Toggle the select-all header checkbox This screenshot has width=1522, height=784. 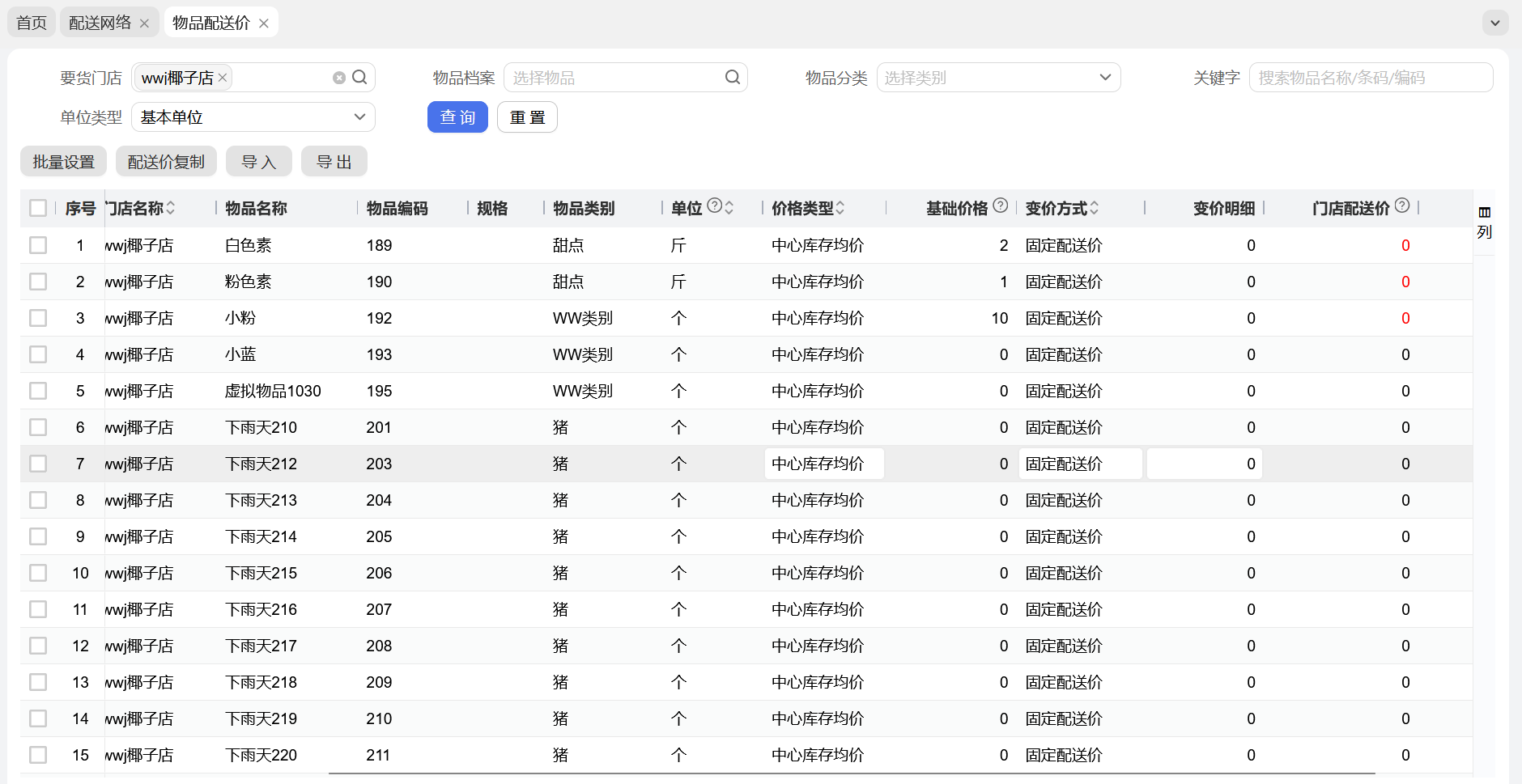[x=38, y=208]
